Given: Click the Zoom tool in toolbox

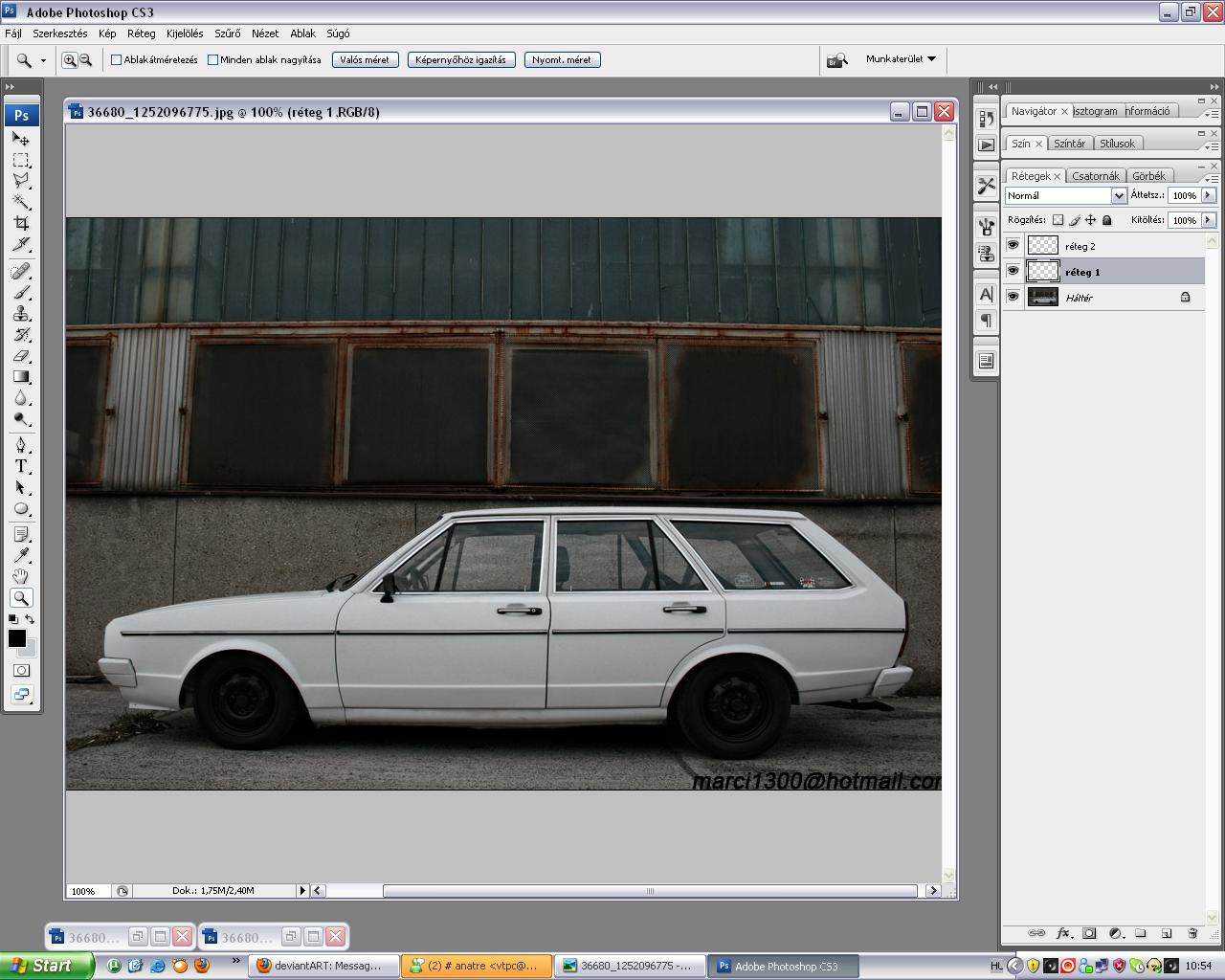Looking at the screenshot, I should [x=21, y=598].
